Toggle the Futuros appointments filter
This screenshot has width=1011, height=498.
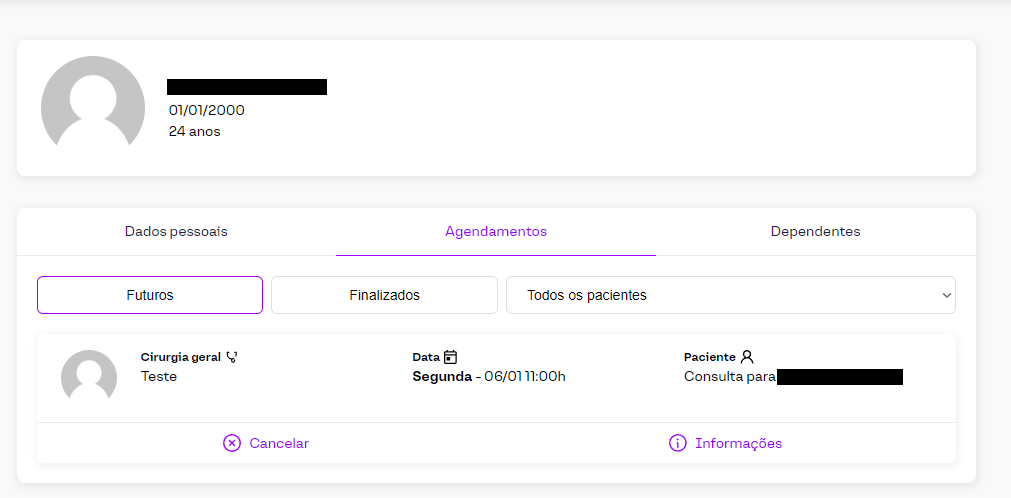coord(150,295)
